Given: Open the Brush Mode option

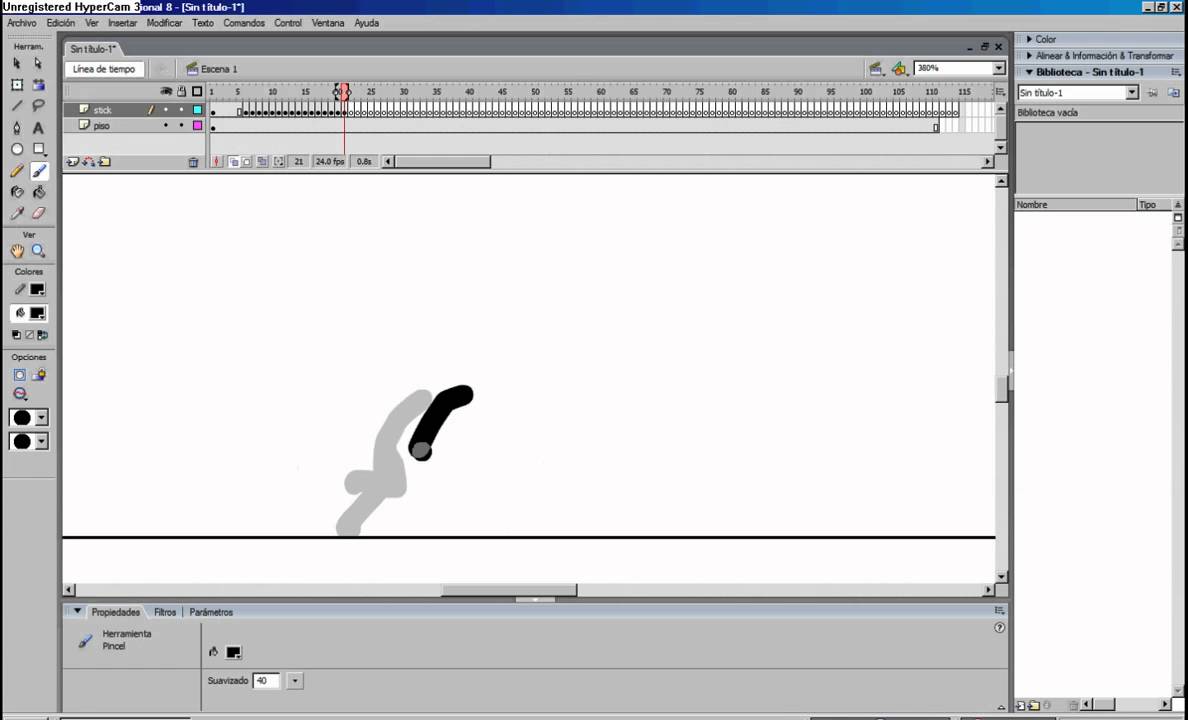Looking at the screenshot, I should pos(20,394).
